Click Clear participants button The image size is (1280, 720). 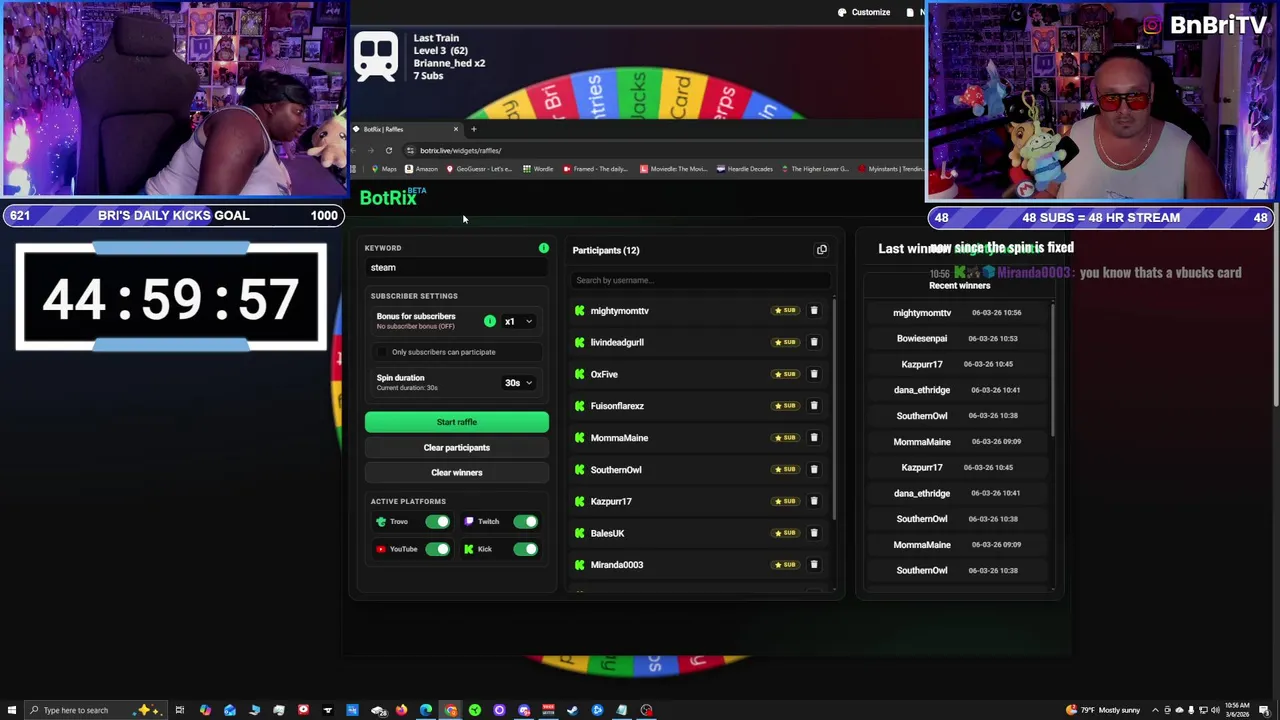point(457,448)
